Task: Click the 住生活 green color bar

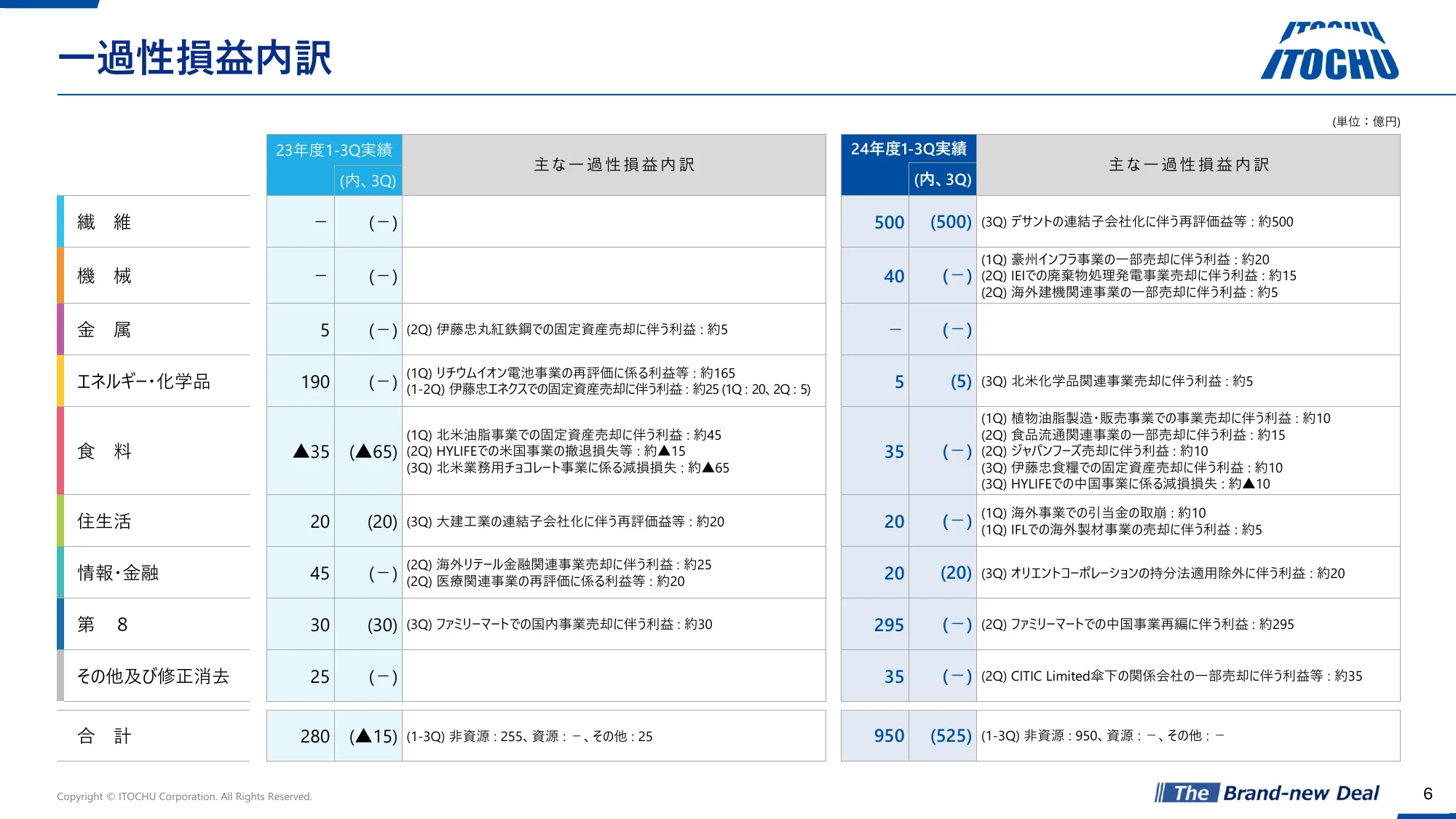Action: click(x=60, y=521)
